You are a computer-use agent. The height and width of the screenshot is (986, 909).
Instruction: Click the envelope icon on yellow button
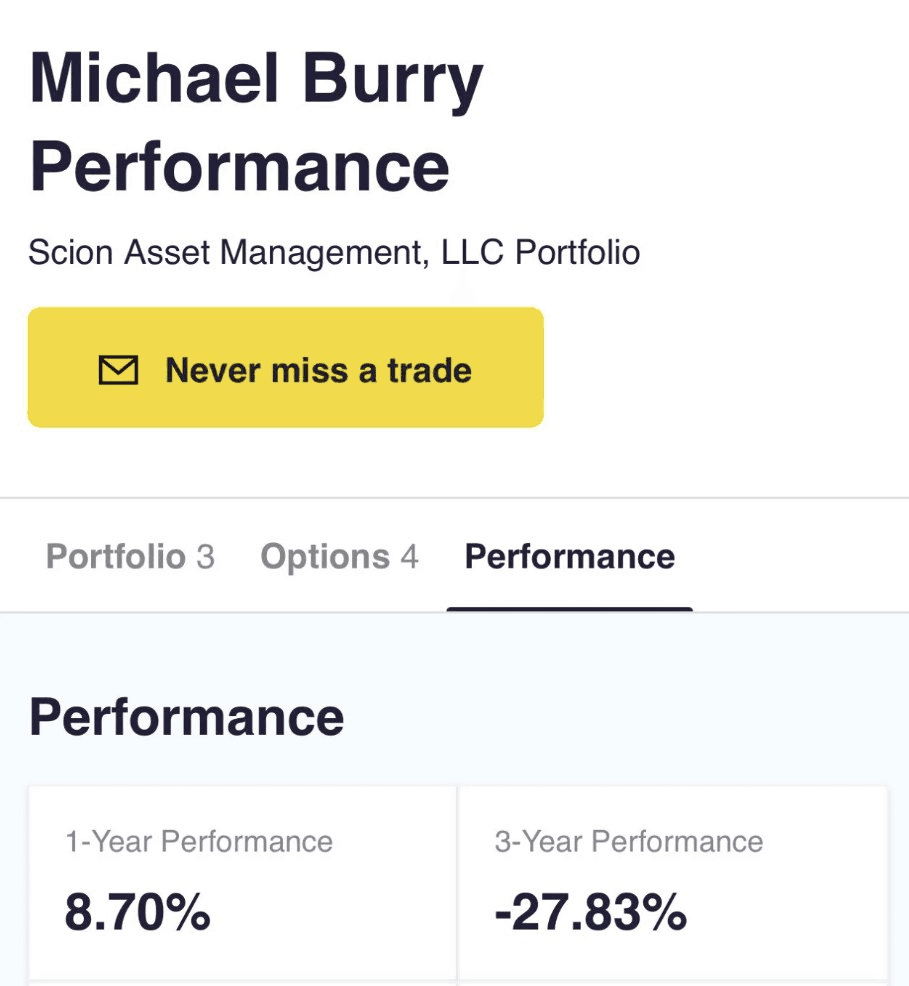[118, 370]
